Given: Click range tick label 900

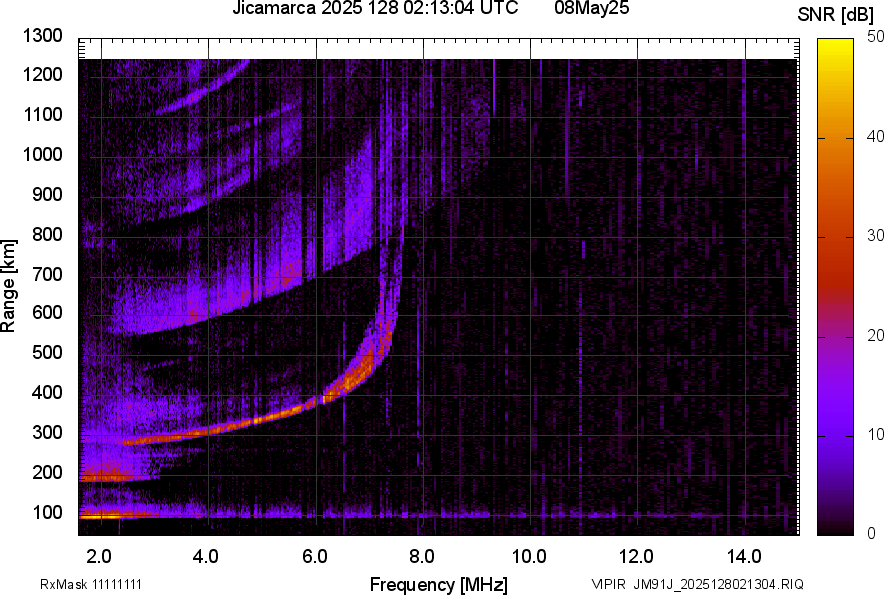Looking at the screenshot, I should tap(47, 194).
